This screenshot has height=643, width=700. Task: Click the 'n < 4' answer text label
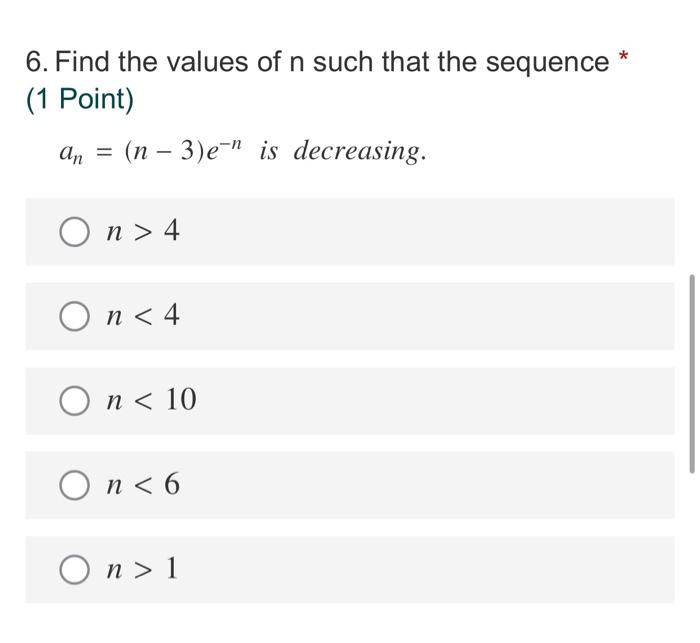click(x=143, y=315)
